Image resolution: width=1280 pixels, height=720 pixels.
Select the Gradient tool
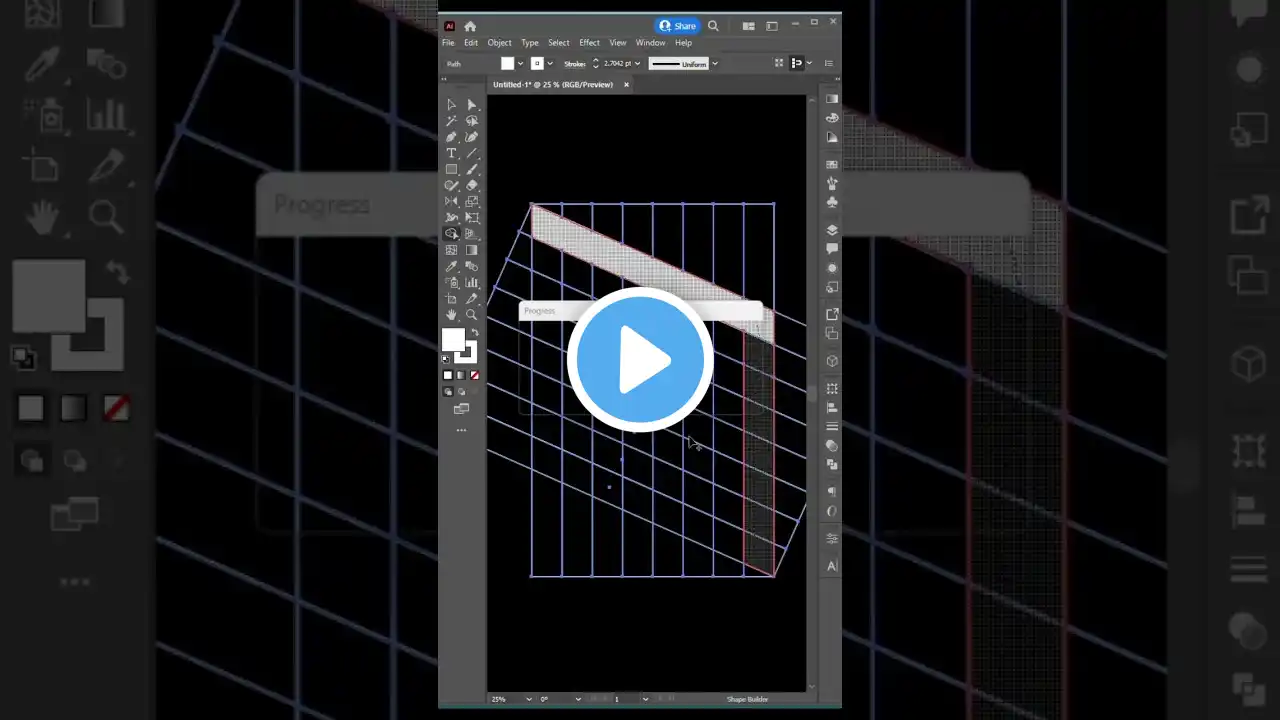pos(471,250)
